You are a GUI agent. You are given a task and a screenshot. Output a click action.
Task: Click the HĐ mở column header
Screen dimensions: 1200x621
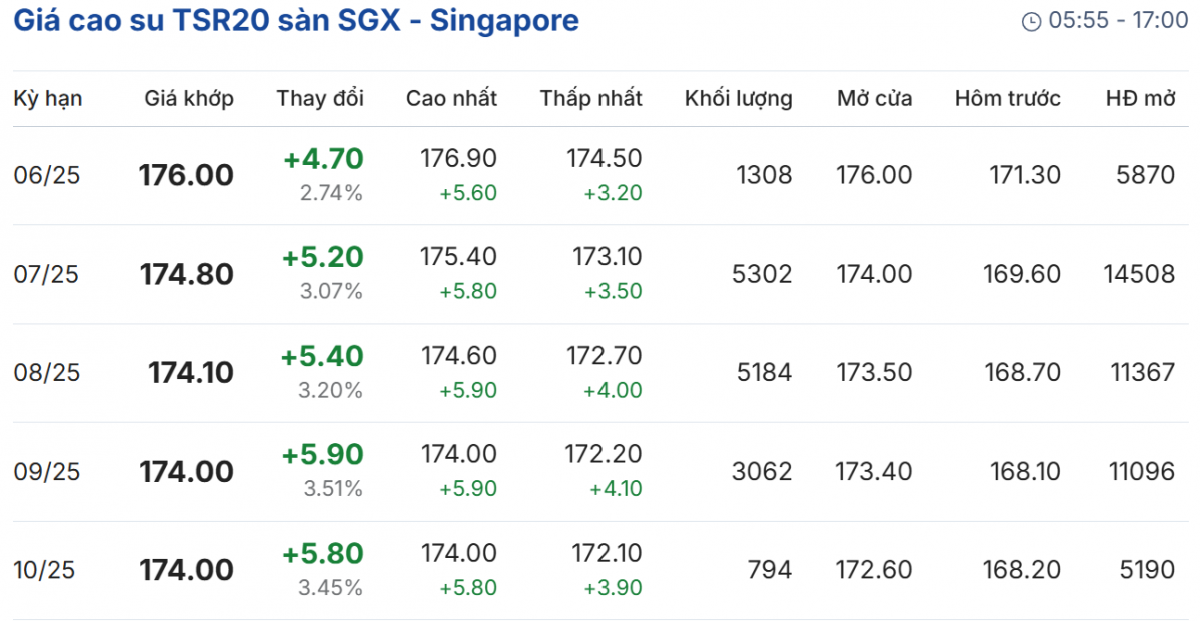1140,98
